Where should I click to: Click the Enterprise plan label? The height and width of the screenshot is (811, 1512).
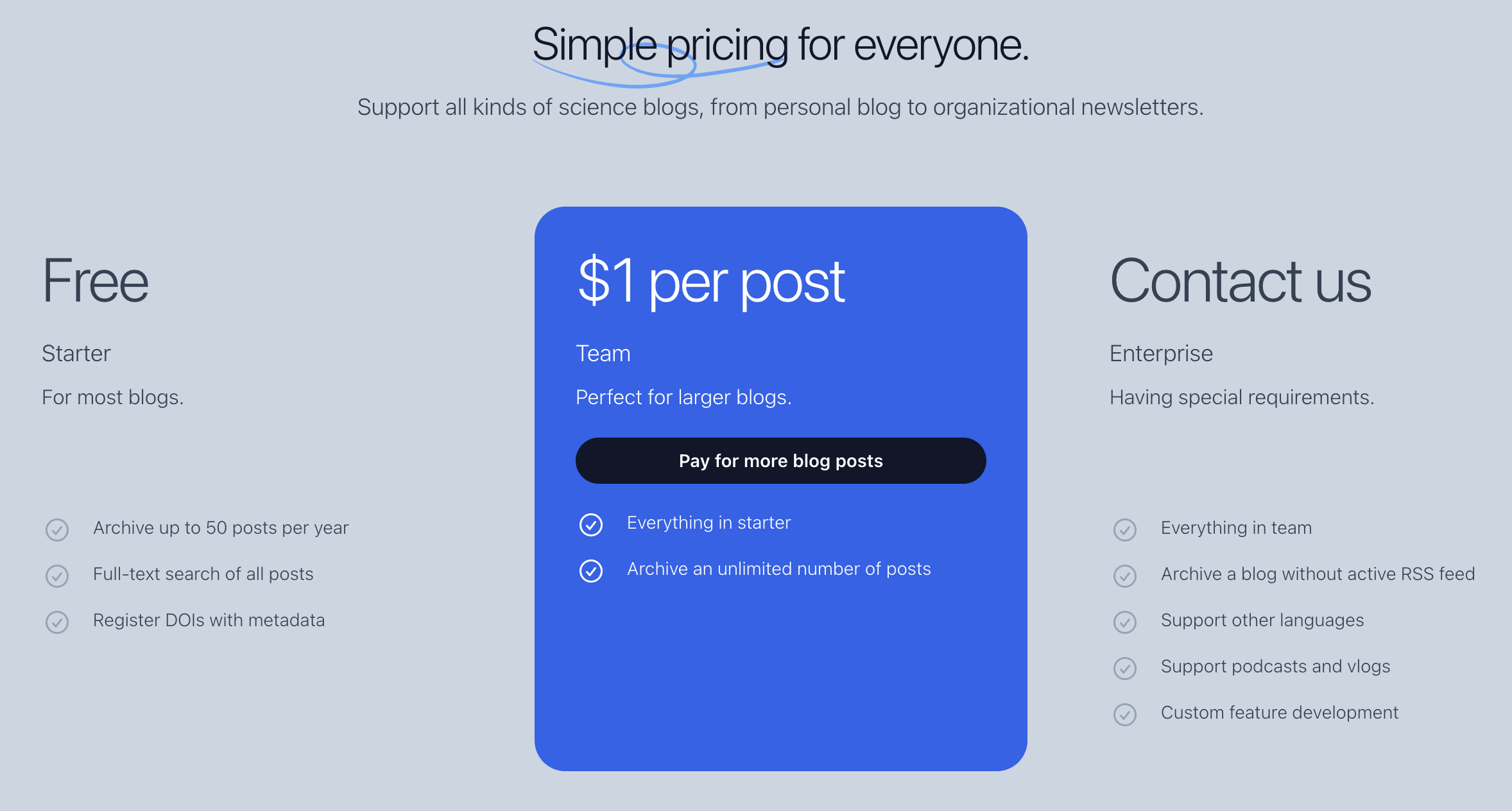point(1161,354)
